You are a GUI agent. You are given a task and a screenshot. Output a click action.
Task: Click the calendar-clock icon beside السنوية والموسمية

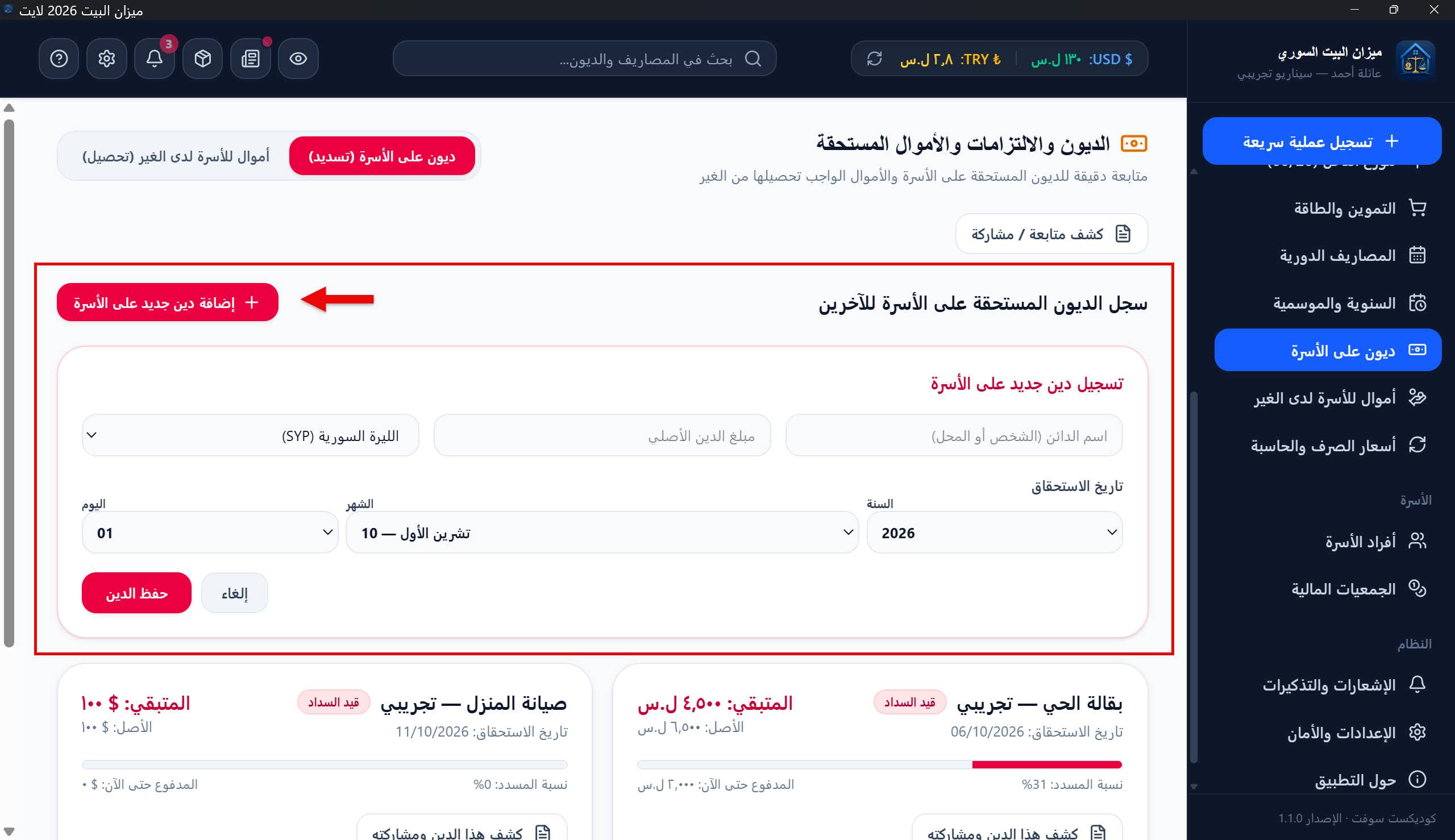[x=1417, y=303]
